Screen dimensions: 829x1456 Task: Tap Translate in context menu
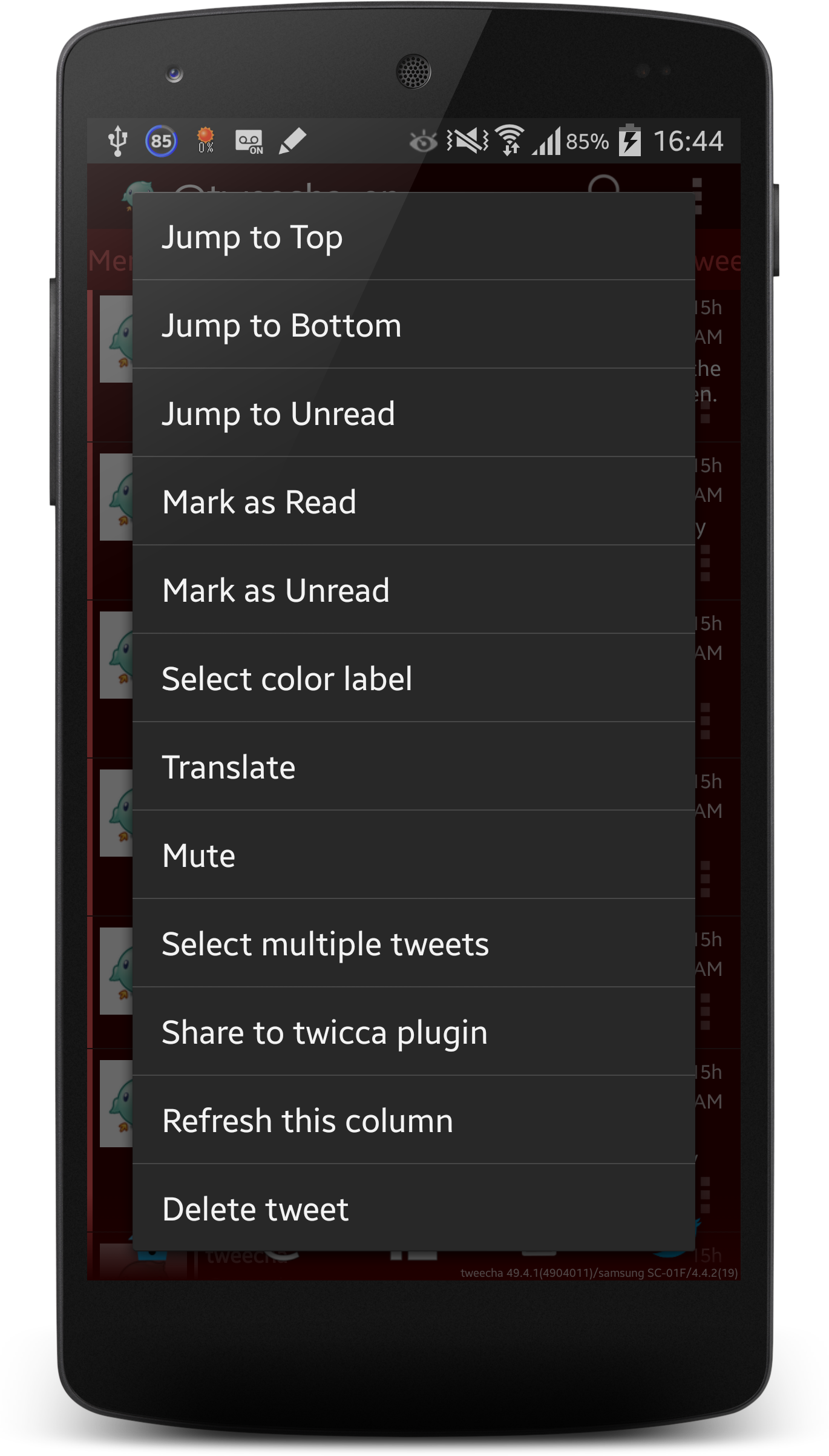click(413, 767)
